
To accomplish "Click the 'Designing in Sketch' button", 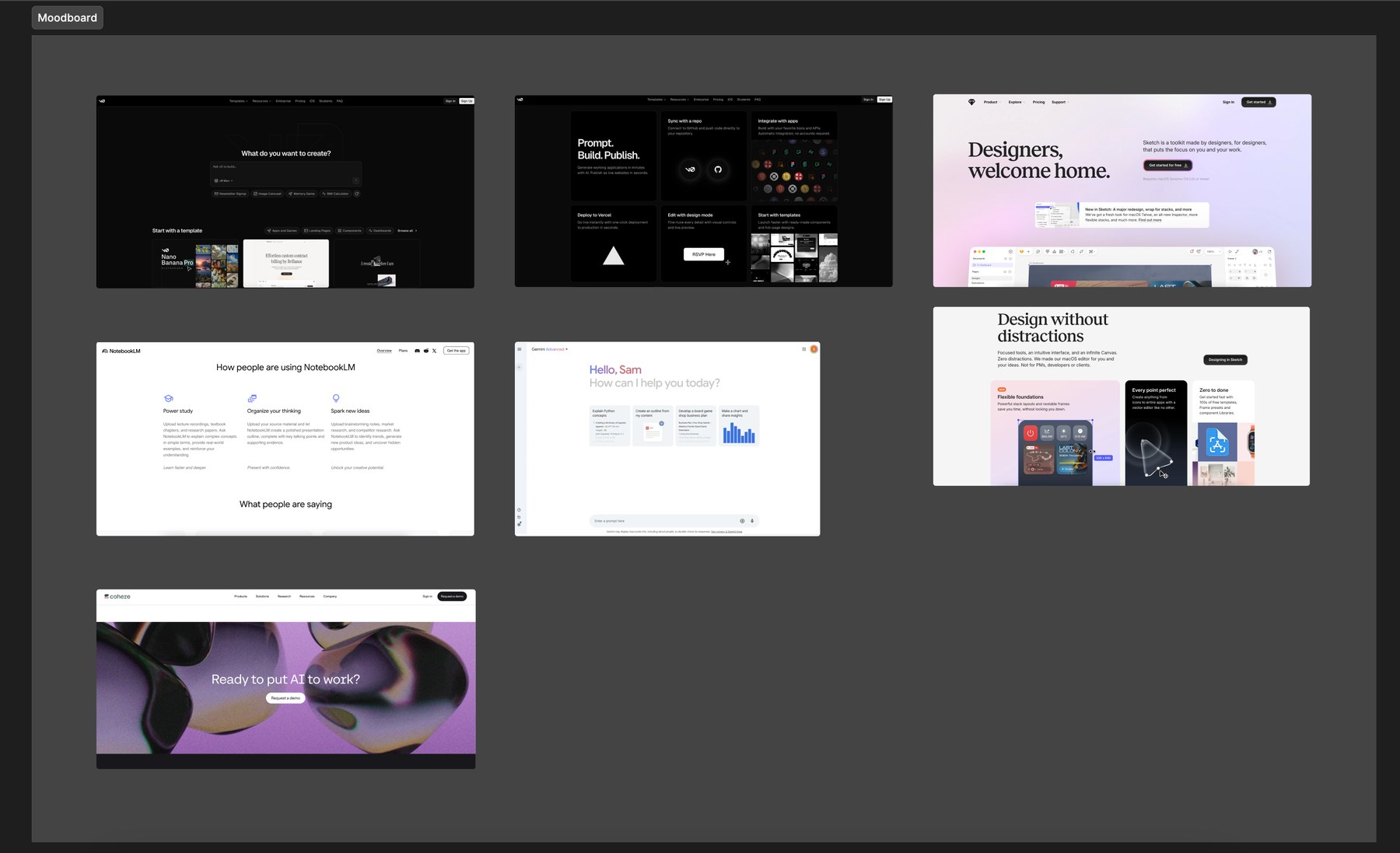I will point(1225,359).
